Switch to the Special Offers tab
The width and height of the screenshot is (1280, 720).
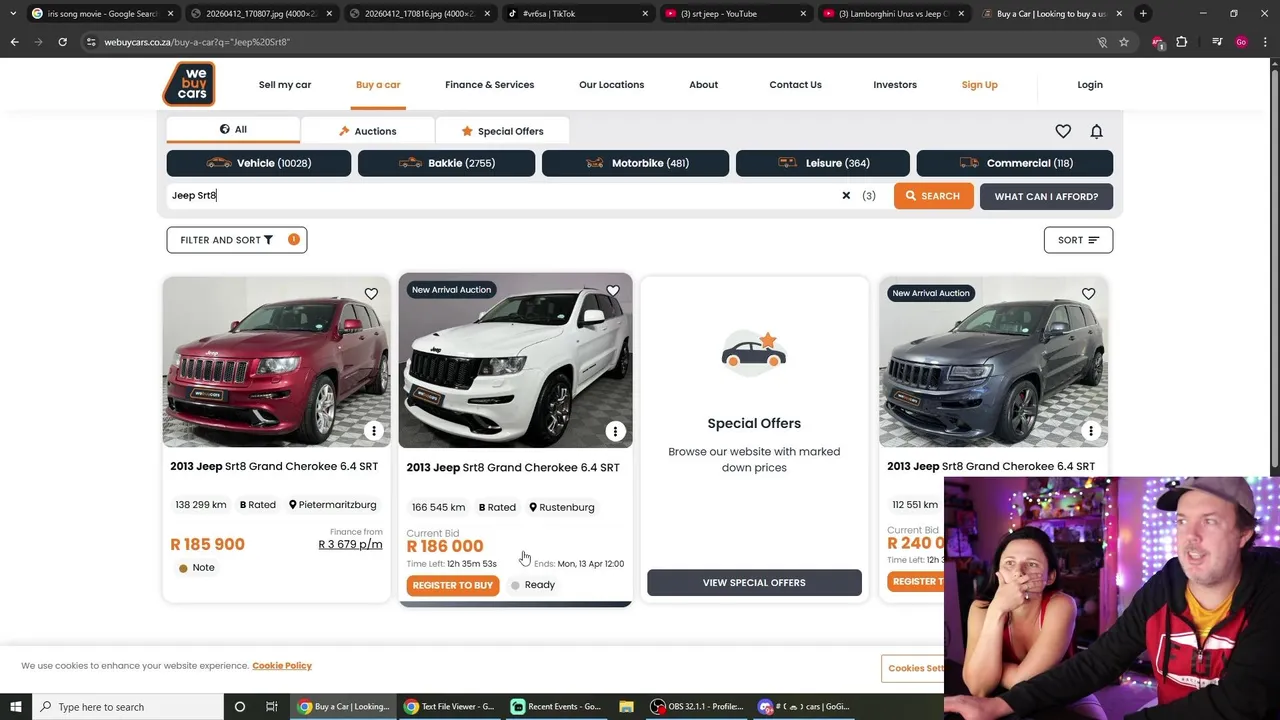[x=502, y=131]
